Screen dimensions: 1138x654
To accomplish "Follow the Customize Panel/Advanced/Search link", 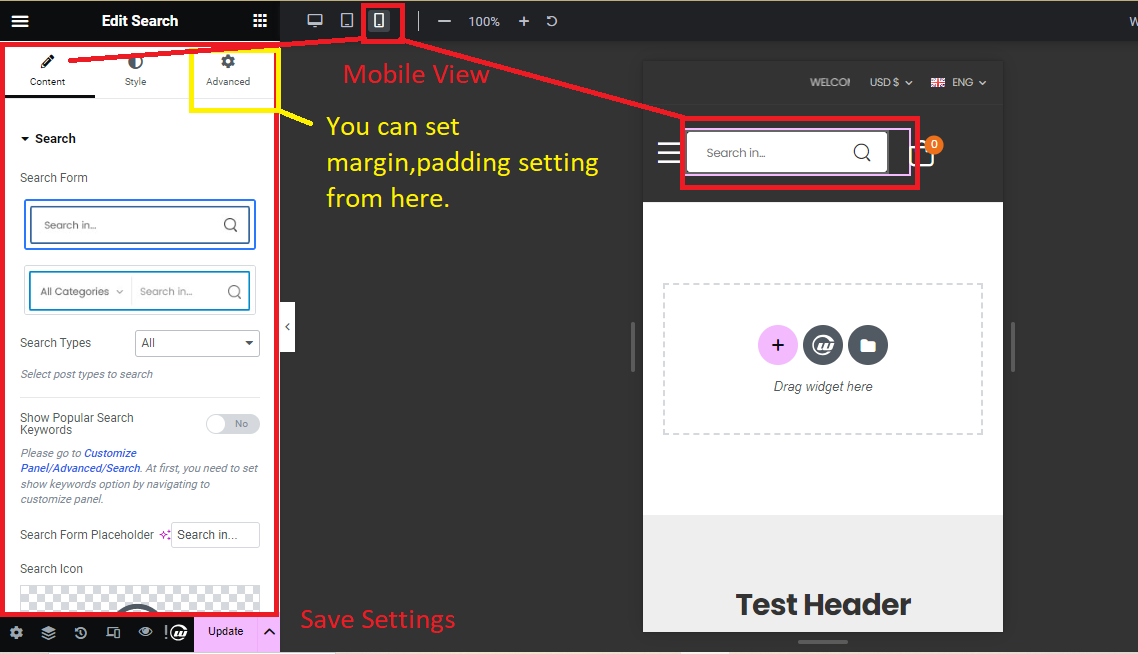I will (x=80, y=461).
